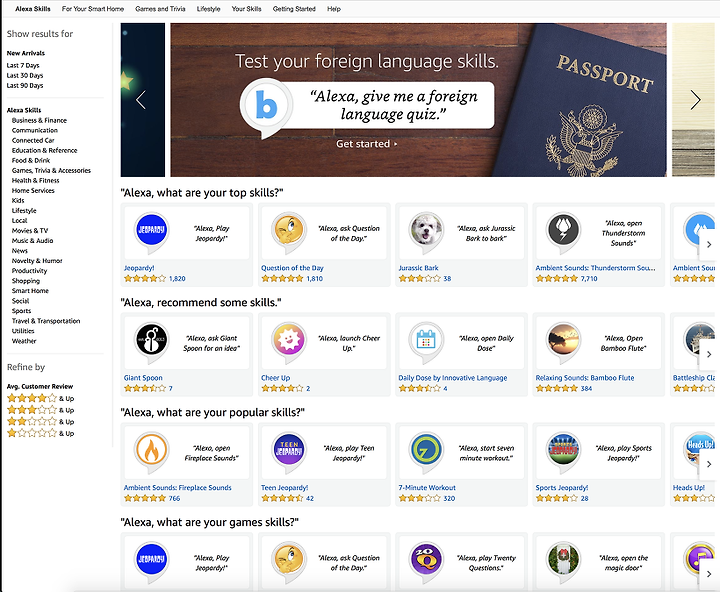The height and width of the screenshot is (592, 720).
Task: Open Relaxing Sounds: Bamboo Flute link
Action: click(x=585, y=378)
